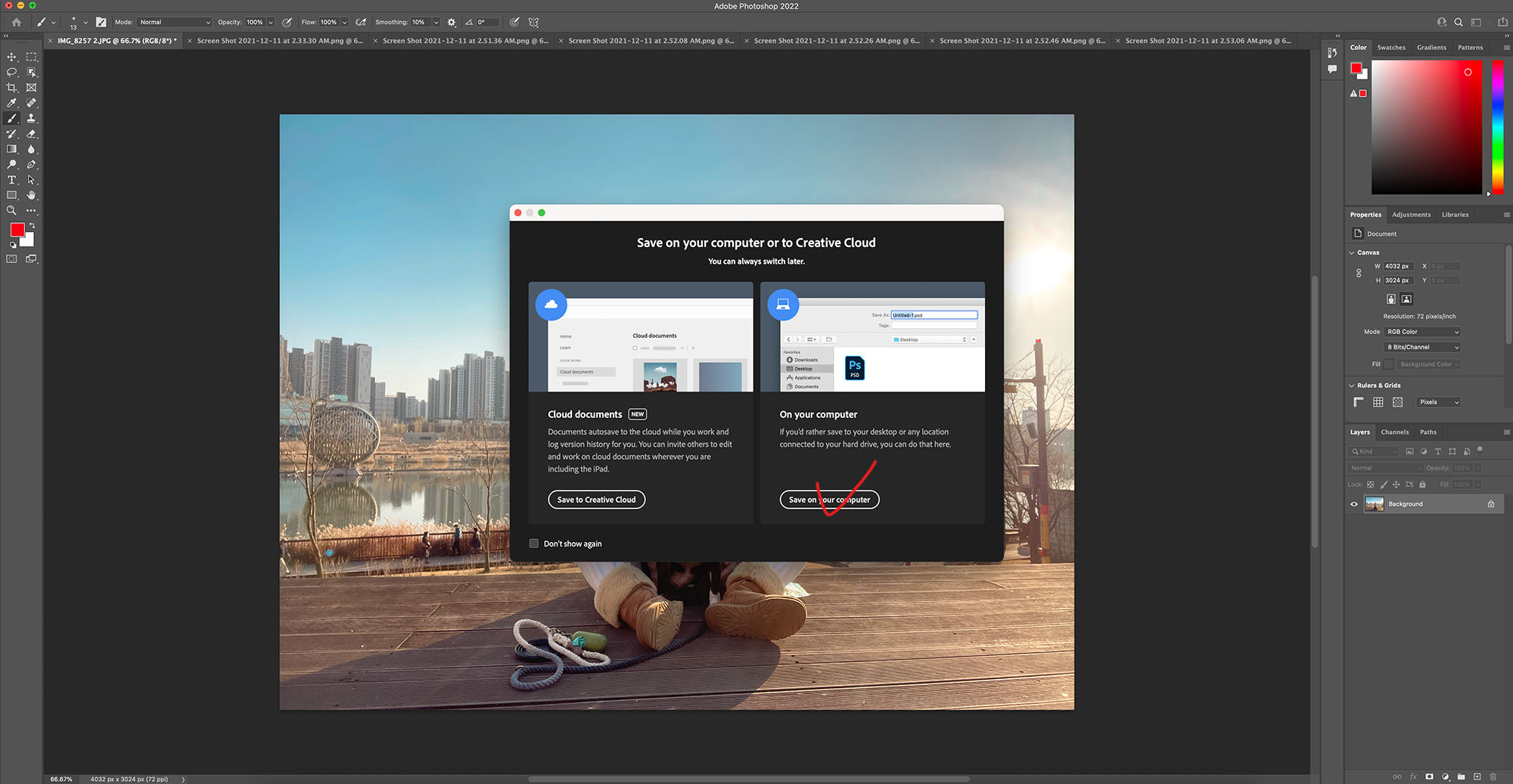Open the Flow 100% dropdown arrow
This screenshot has height=784, width=1513.
[345, 22]
